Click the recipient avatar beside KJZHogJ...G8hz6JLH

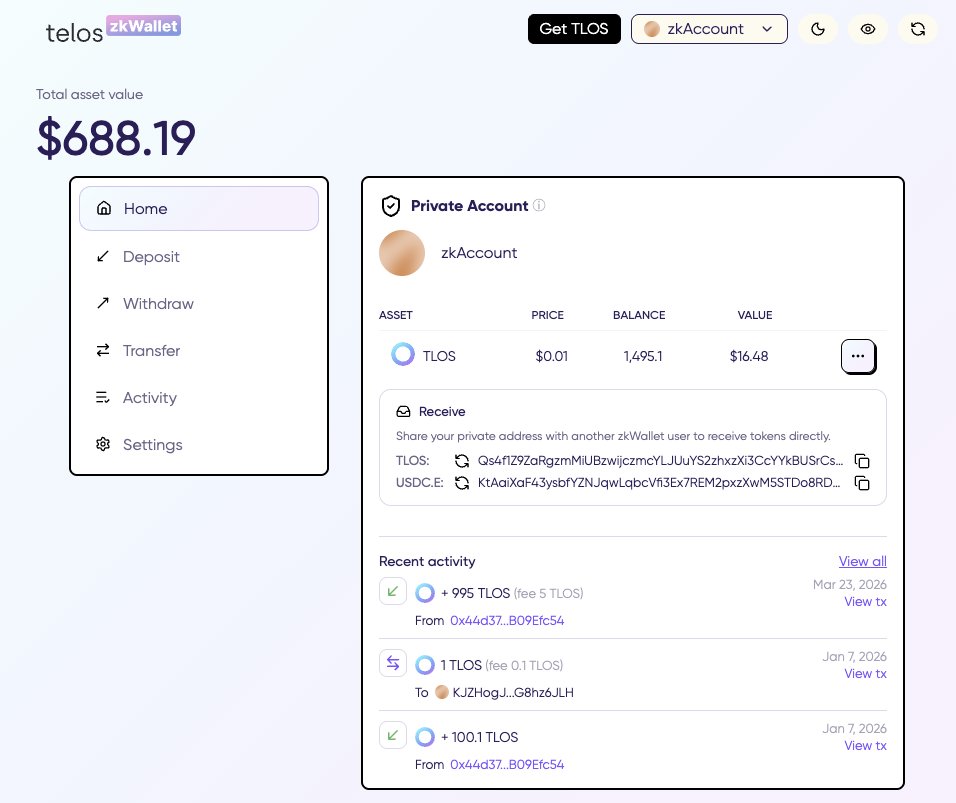click(x=442, y=692)
